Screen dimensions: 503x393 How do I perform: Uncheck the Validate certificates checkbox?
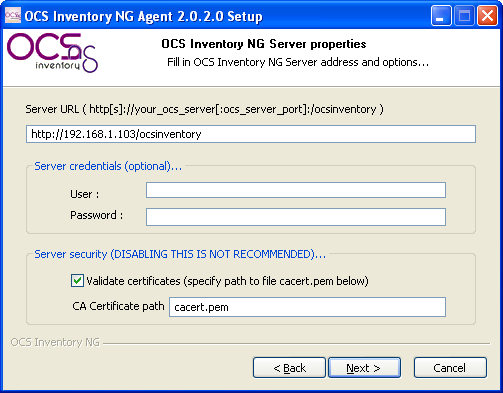(x=77, y=281)
